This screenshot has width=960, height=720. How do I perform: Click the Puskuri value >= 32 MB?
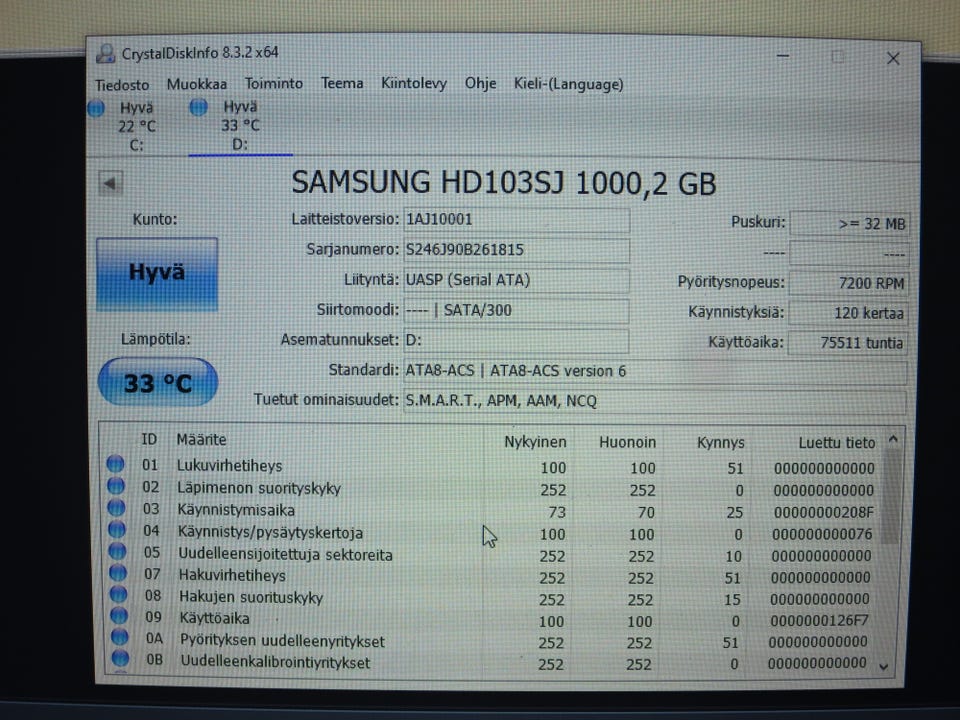pyautogui.click(x=849, y=224)
